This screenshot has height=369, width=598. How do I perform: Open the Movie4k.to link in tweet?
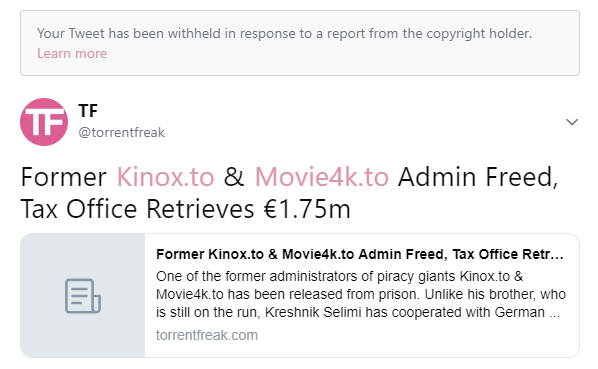[x=322, y=177]
